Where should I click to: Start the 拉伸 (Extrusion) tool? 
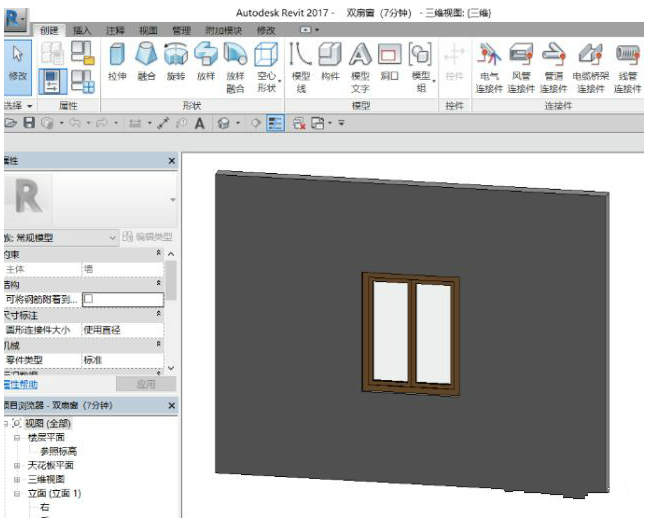pos(117,62)
